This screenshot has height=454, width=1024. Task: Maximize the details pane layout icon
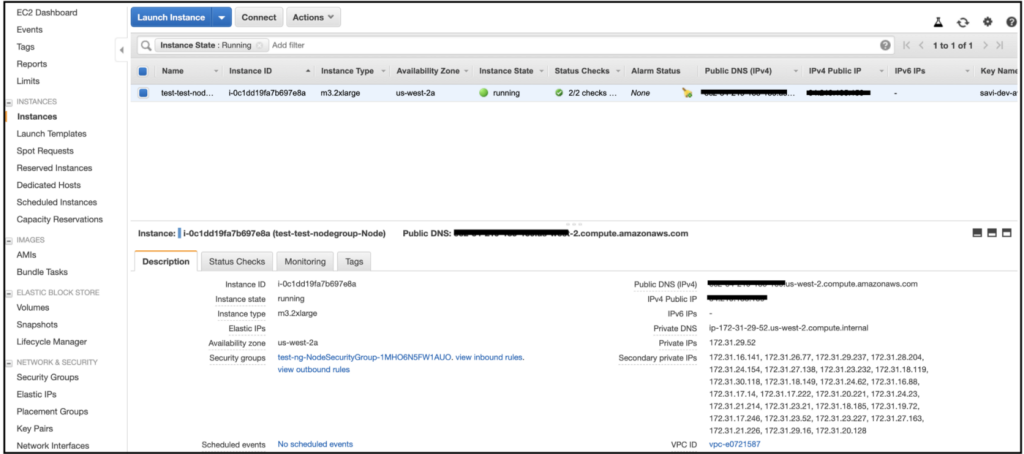pyautogui.click(x=1006, y=233)
